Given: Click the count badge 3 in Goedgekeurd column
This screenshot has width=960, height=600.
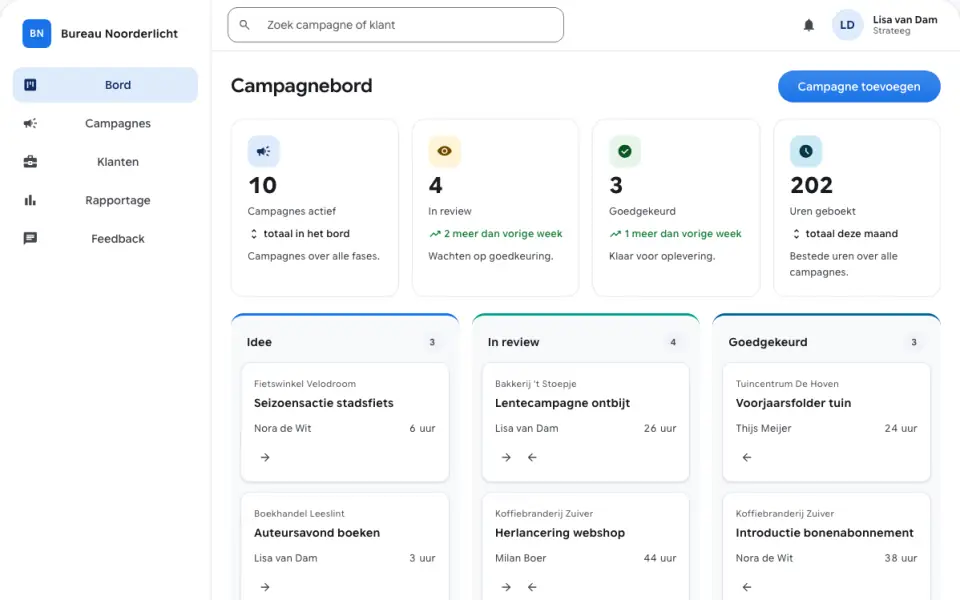Looking at the screenshot, I should pos(914,342).
